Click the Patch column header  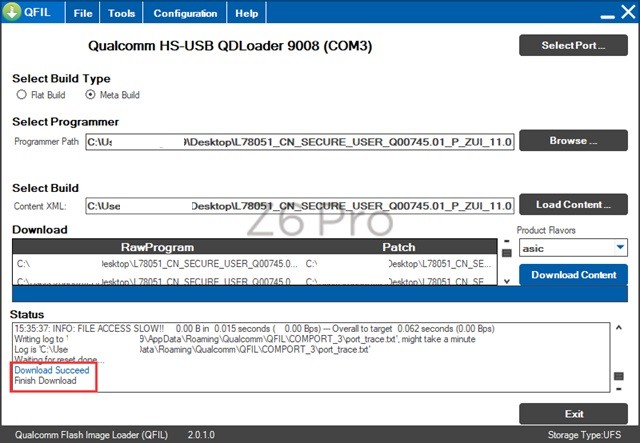coord(398,247)
